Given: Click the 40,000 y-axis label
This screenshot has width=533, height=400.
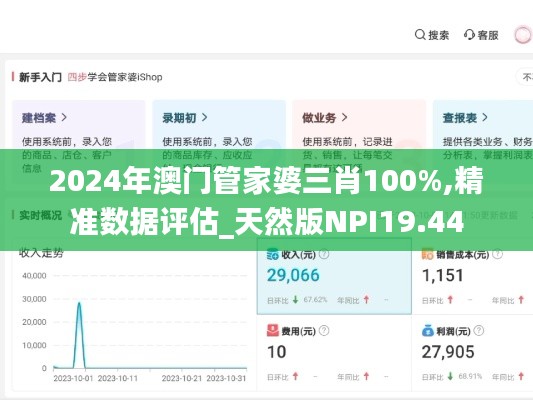Looking at the screenshot, I should tap(34, 276).
